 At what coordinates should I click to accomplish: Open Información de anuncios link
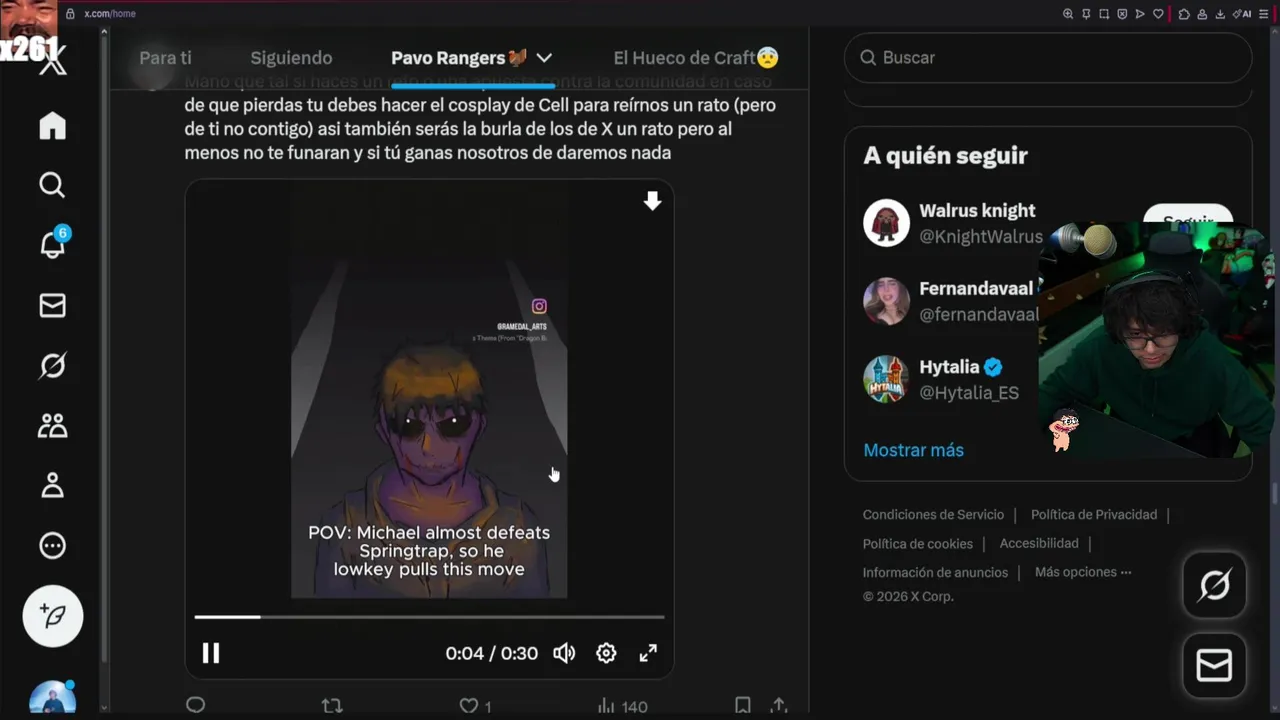pyautogui.click(x=935, y=573)
